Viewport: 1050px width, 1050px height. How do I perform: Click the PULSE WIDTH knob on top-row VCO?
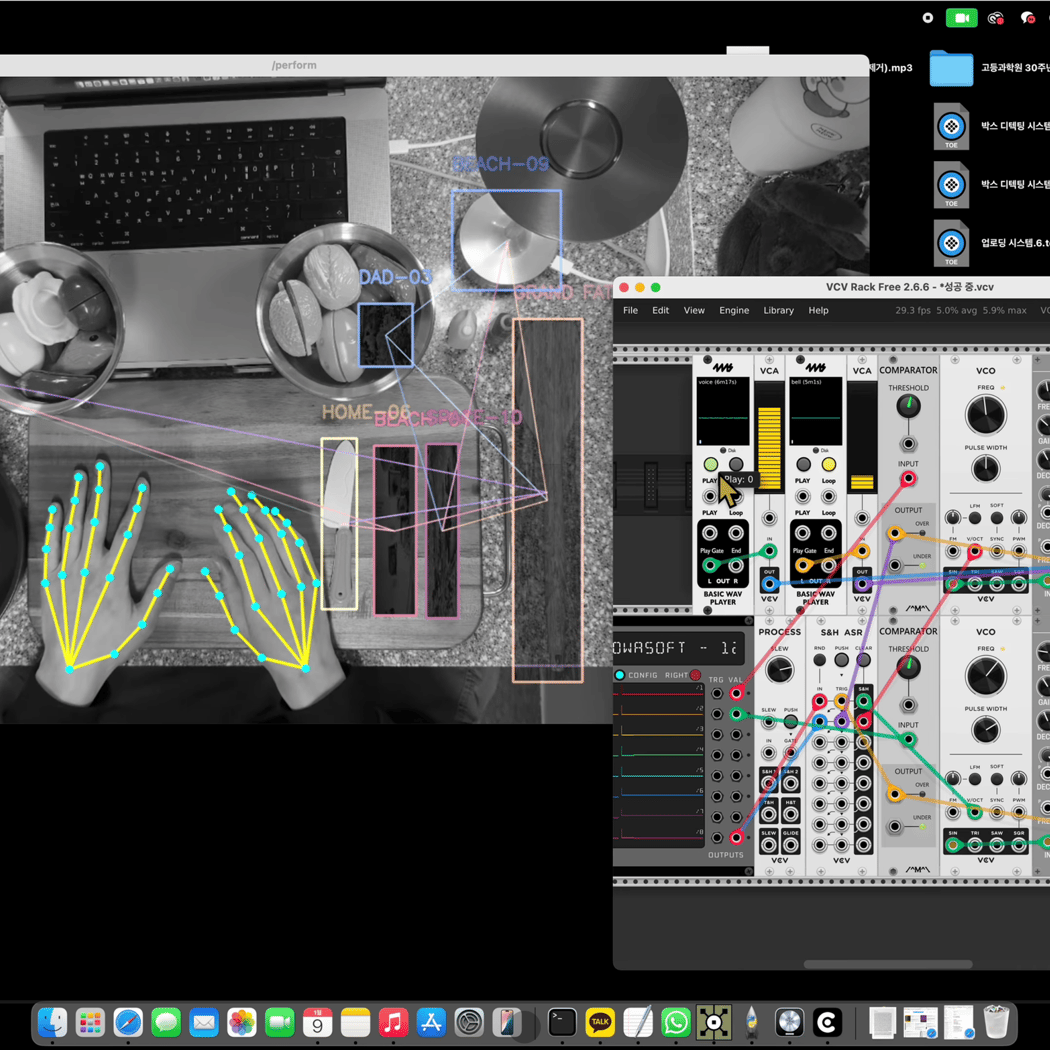[x=985, y=469]
